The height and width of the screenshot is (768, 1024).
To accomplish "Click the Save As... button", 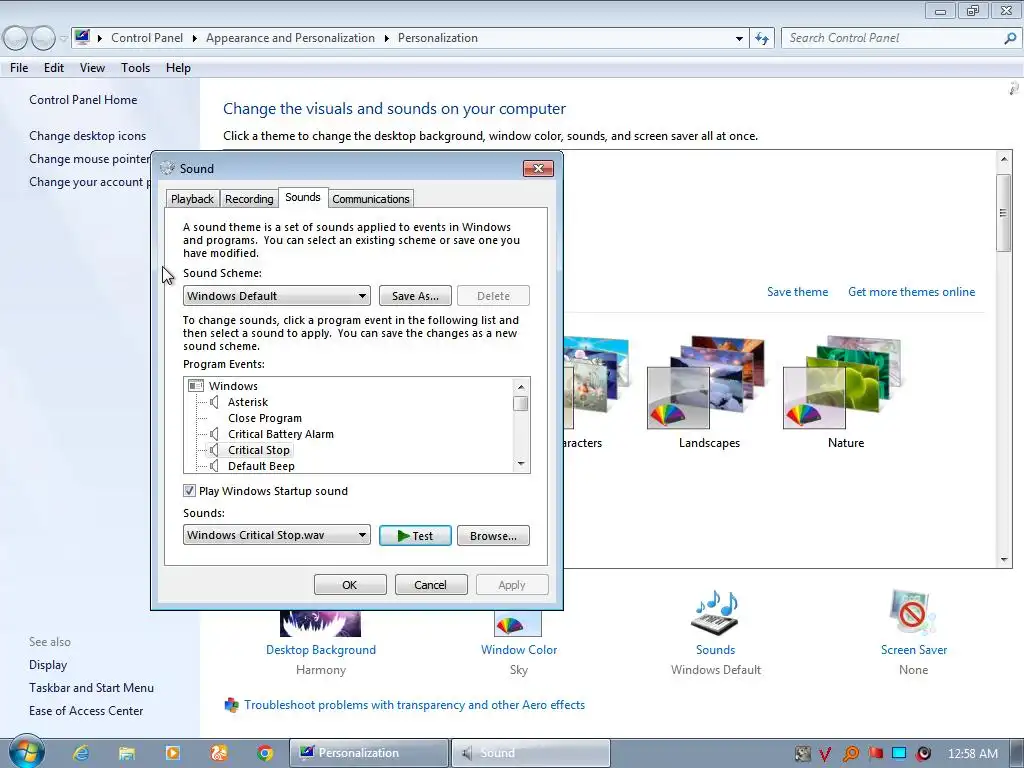I will (x=415, y=296).
